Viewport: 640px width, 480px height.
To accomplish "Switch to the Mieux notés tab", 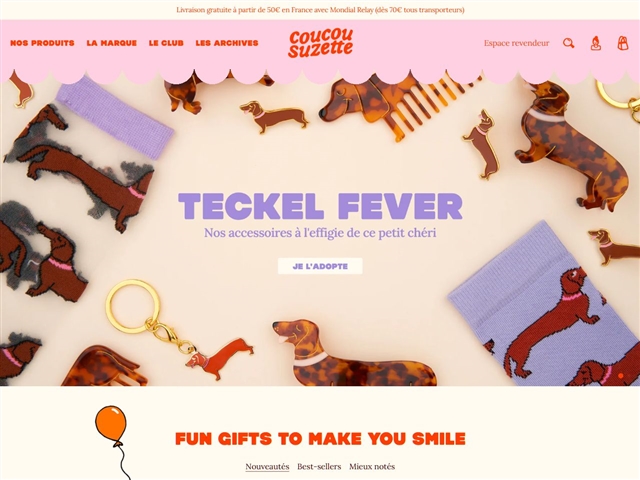I will [372, 466].
